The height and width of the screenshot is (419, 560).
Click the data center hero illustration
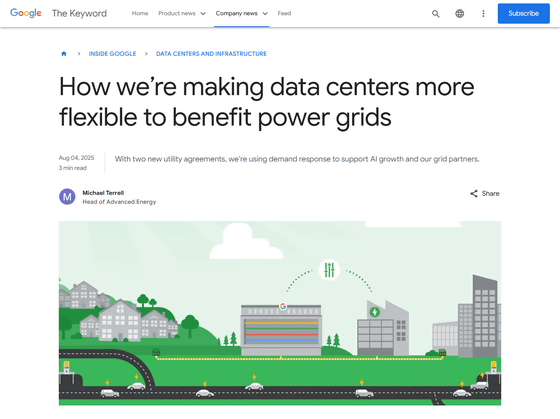[x=280, y=313]
